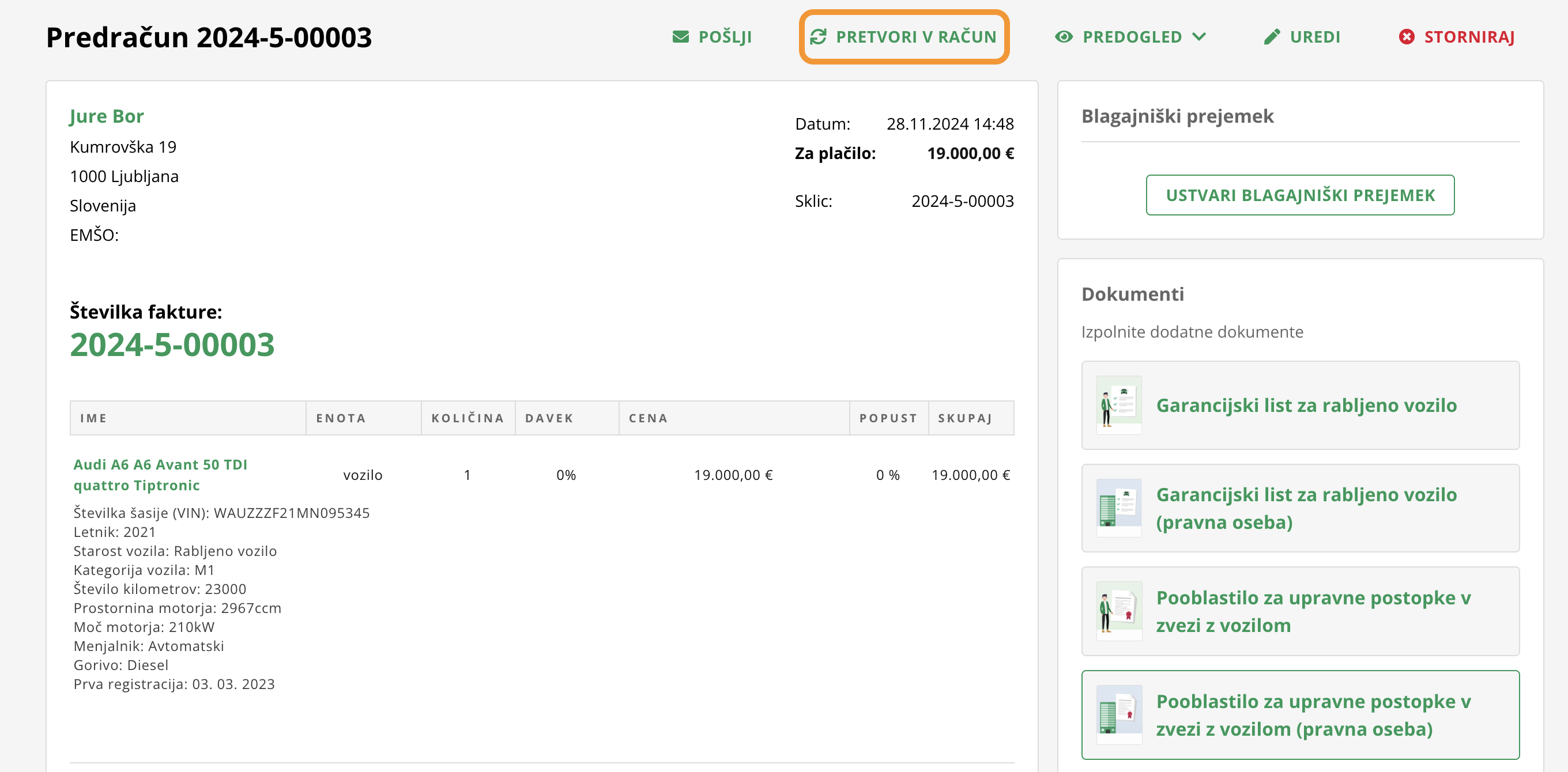Click the 1000 Ljubljana address line
1568x772 pixels.
pos(124,176)
